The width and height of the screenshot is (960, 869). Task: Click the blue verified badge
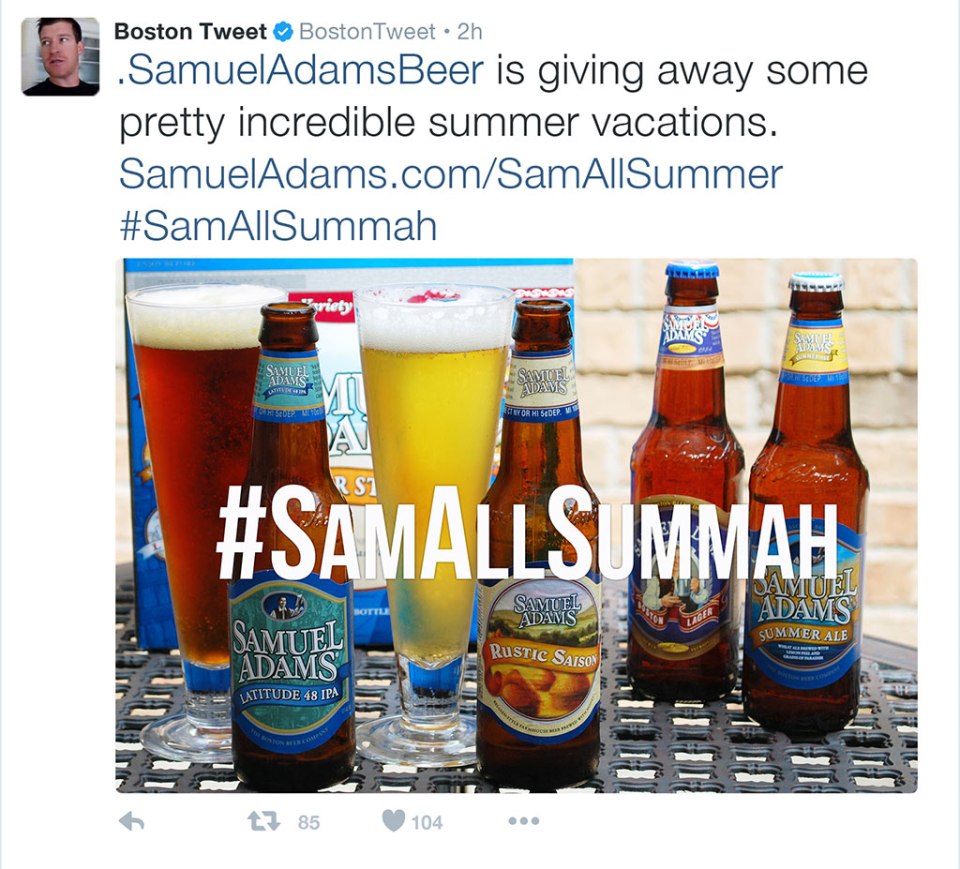coord(282,31)
